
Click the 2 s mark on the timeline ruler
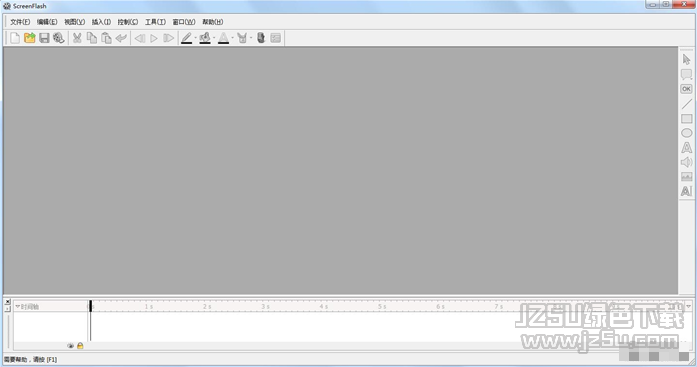click(207, 307)
